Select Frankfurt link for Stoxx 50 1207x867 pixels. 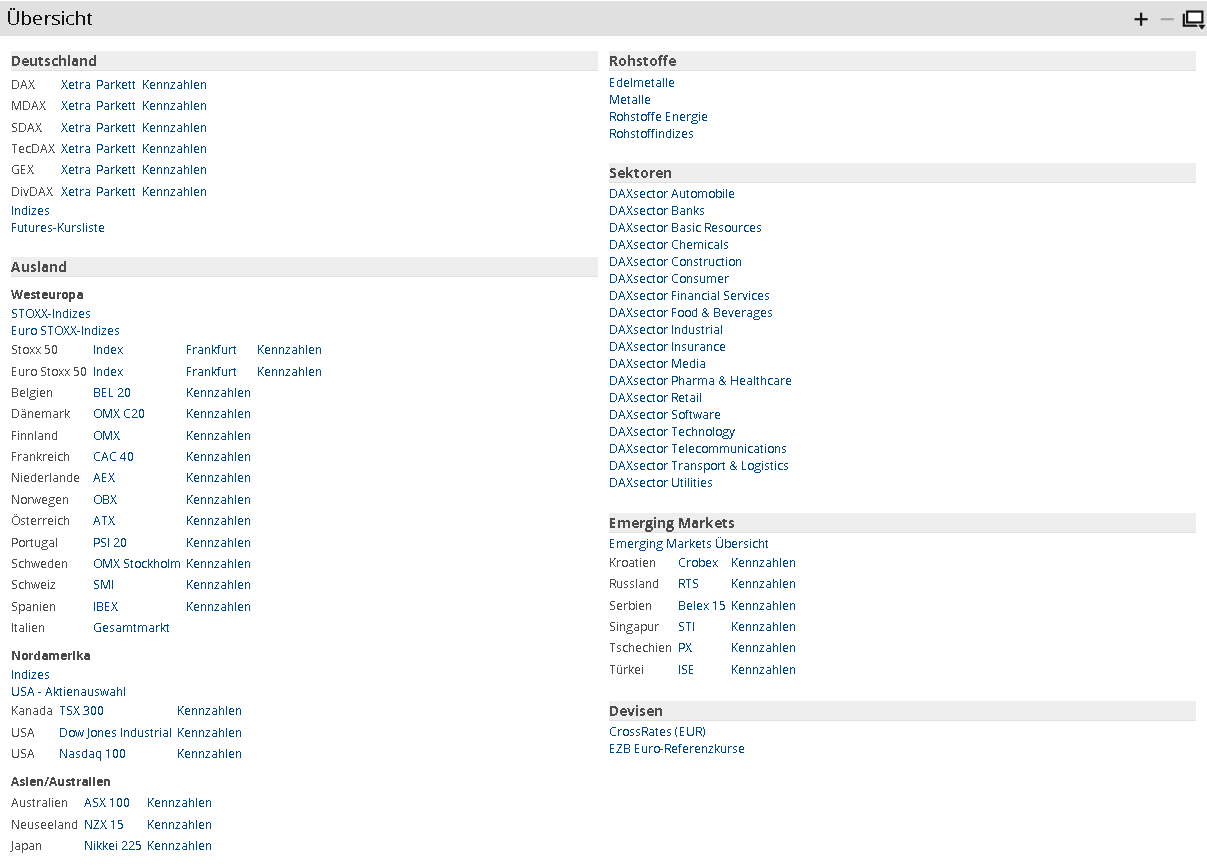[211, 350]
